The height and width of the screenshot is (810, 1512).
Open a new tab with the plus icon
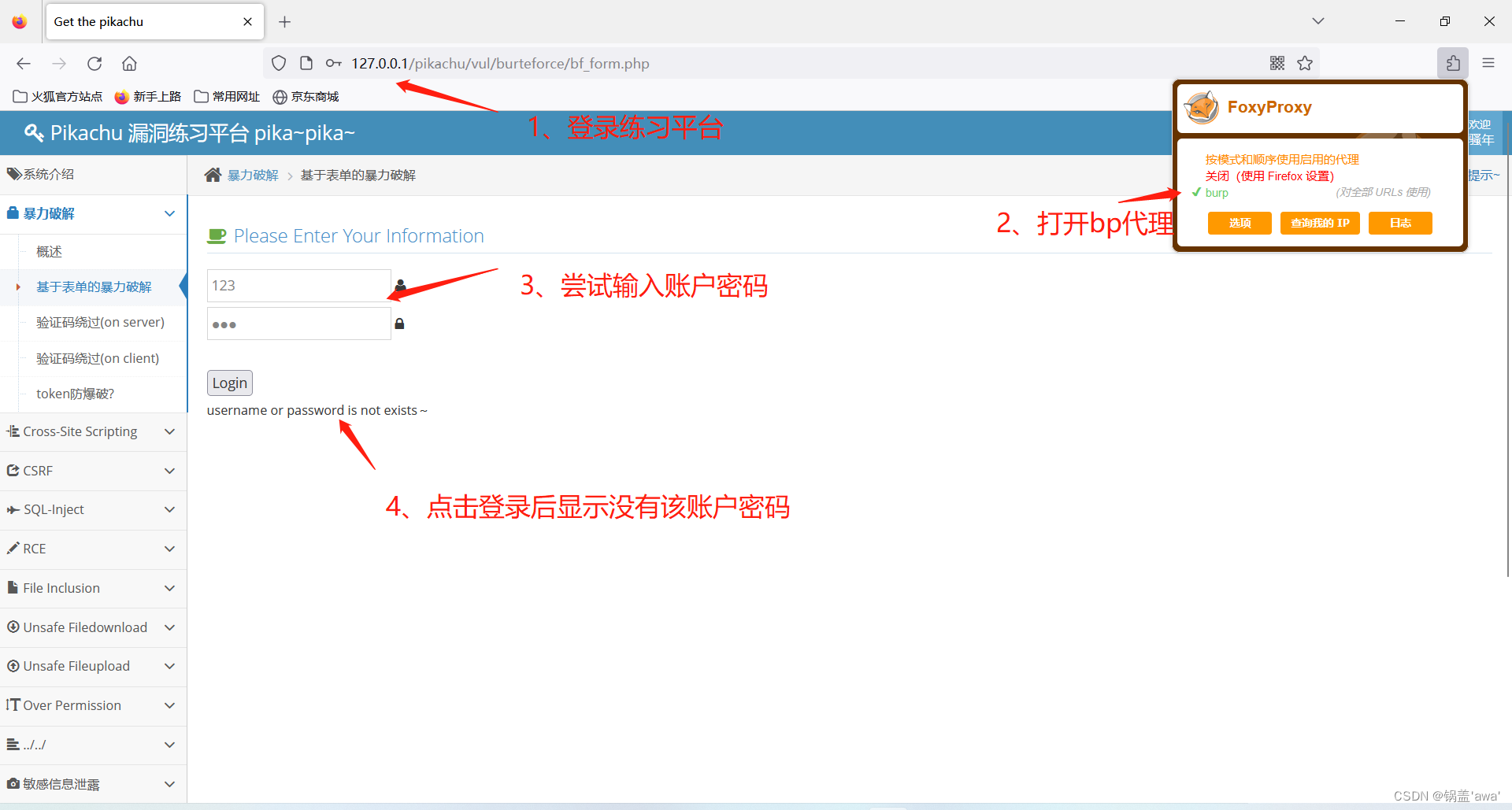tap(285, 22)
